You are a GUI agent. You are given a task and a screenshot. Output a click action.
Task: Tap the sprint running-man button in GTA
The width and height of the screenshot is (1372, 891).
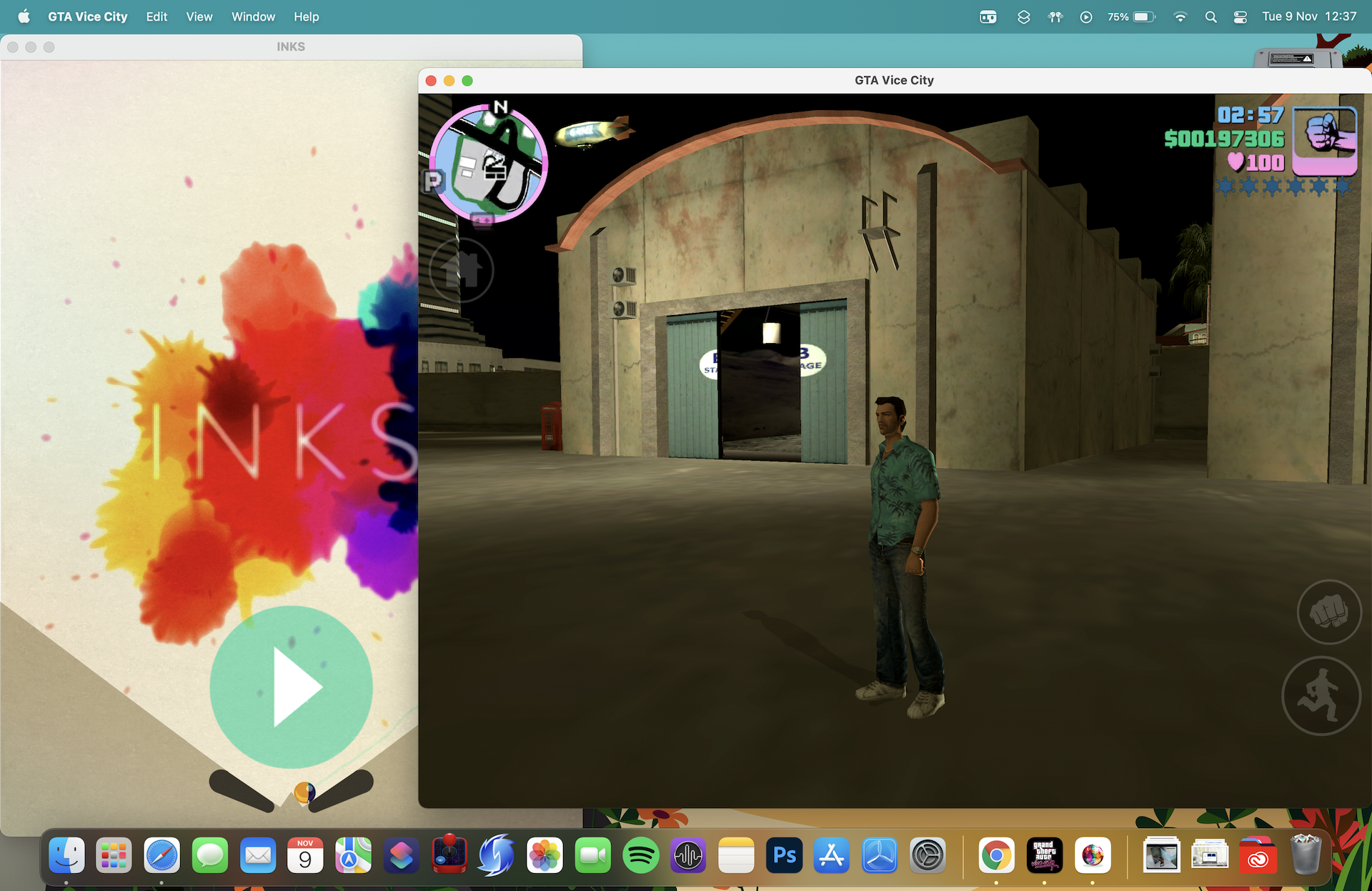coord(1321,696)
